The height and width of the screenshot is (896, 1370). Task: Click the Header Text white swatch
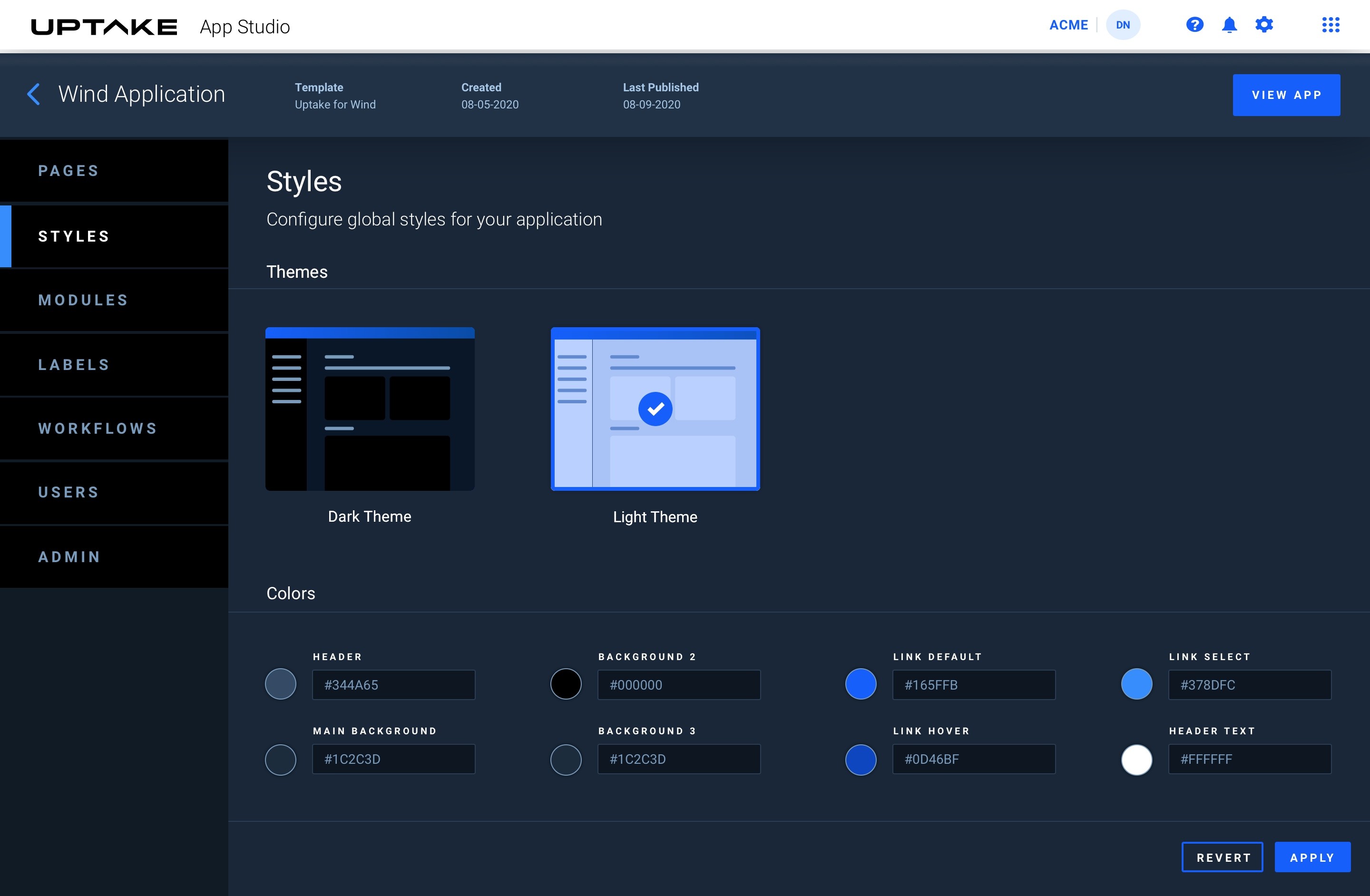tap(1136, 760)
